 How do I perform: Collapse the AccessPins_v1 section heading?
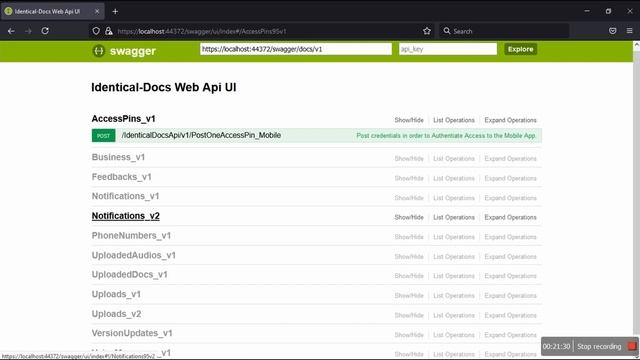tap(123, 119)
